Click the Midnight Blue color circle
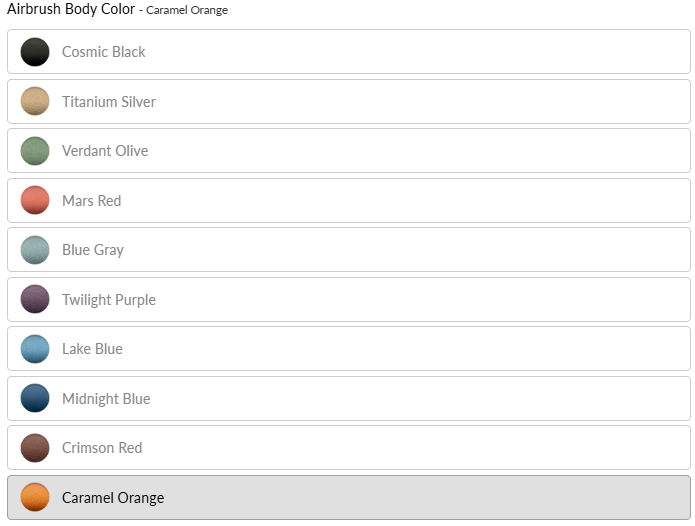The height and width of the screenshot is (526, 695). [35, 398]
